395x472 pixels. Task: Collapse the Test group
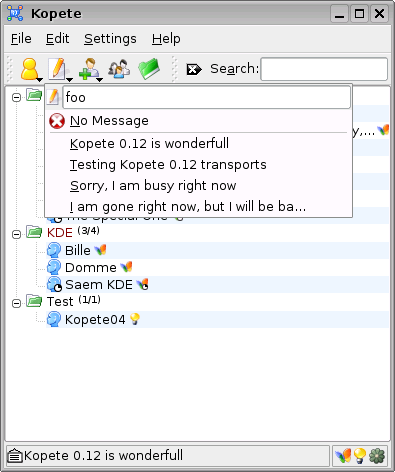16,303
